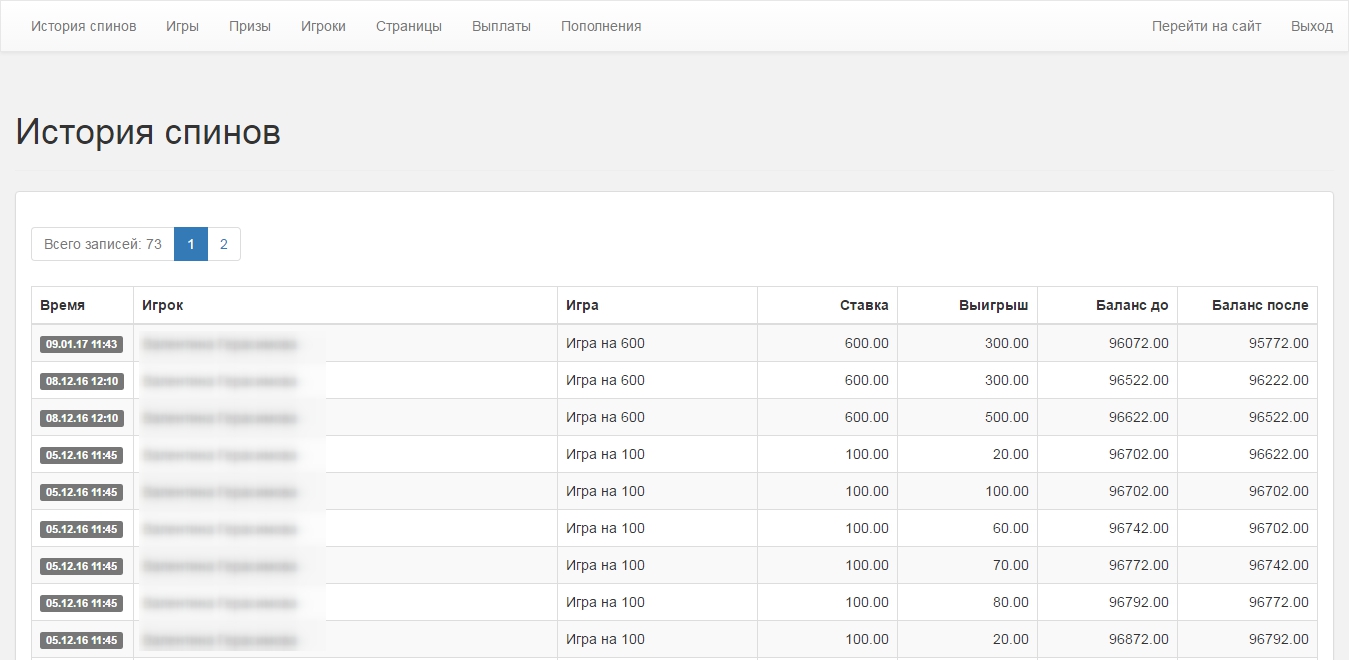Go to the Игры section
The height and width of the screenshot is (660, 1349).
click(182, 26)
